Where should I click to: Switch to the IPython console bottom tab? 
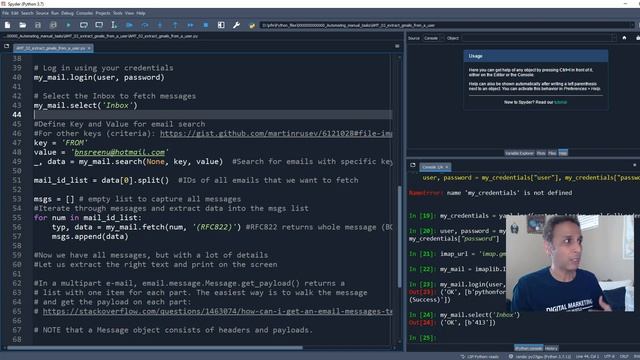click(x=529, y=349)
